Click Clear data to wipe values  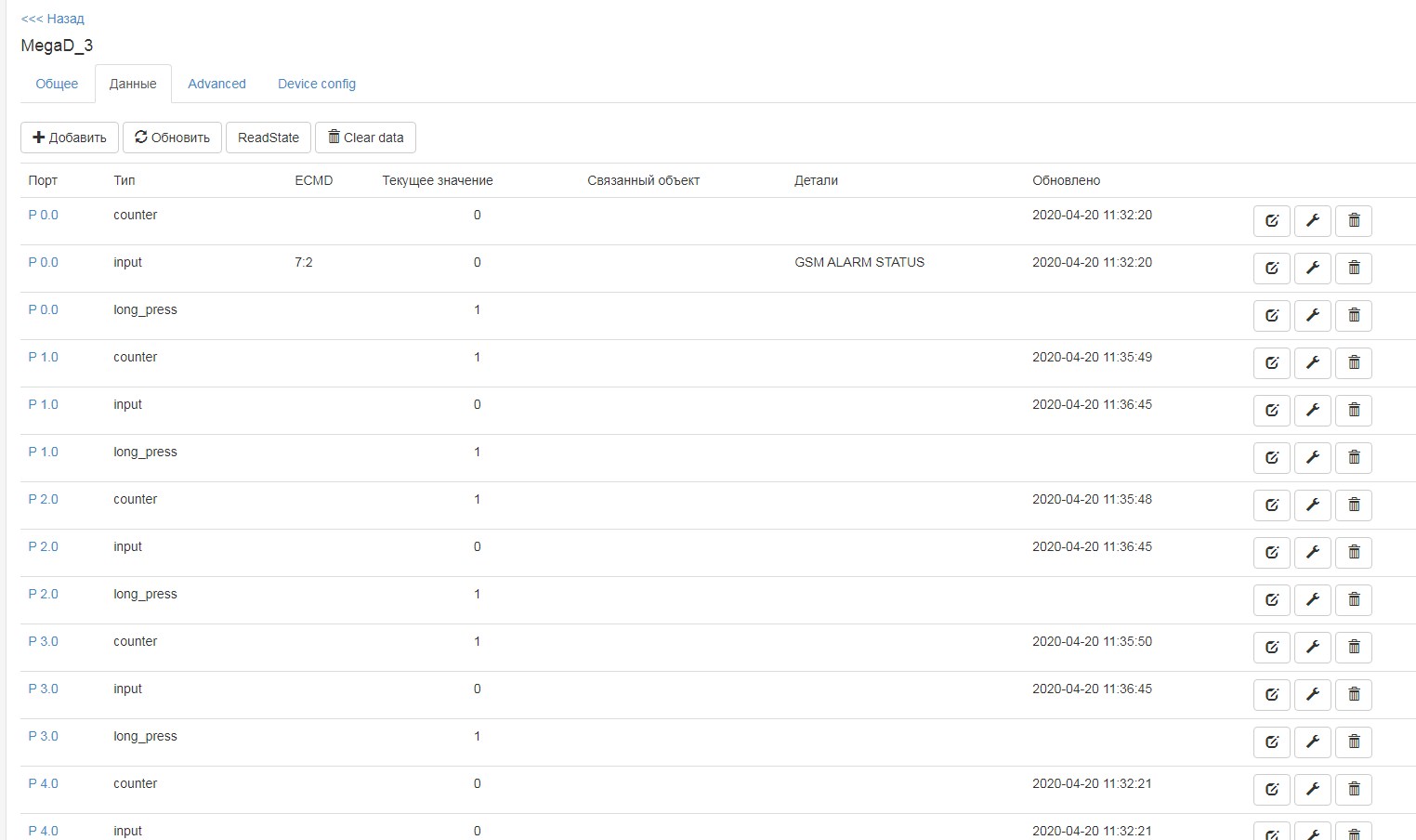tap(365, 137)
